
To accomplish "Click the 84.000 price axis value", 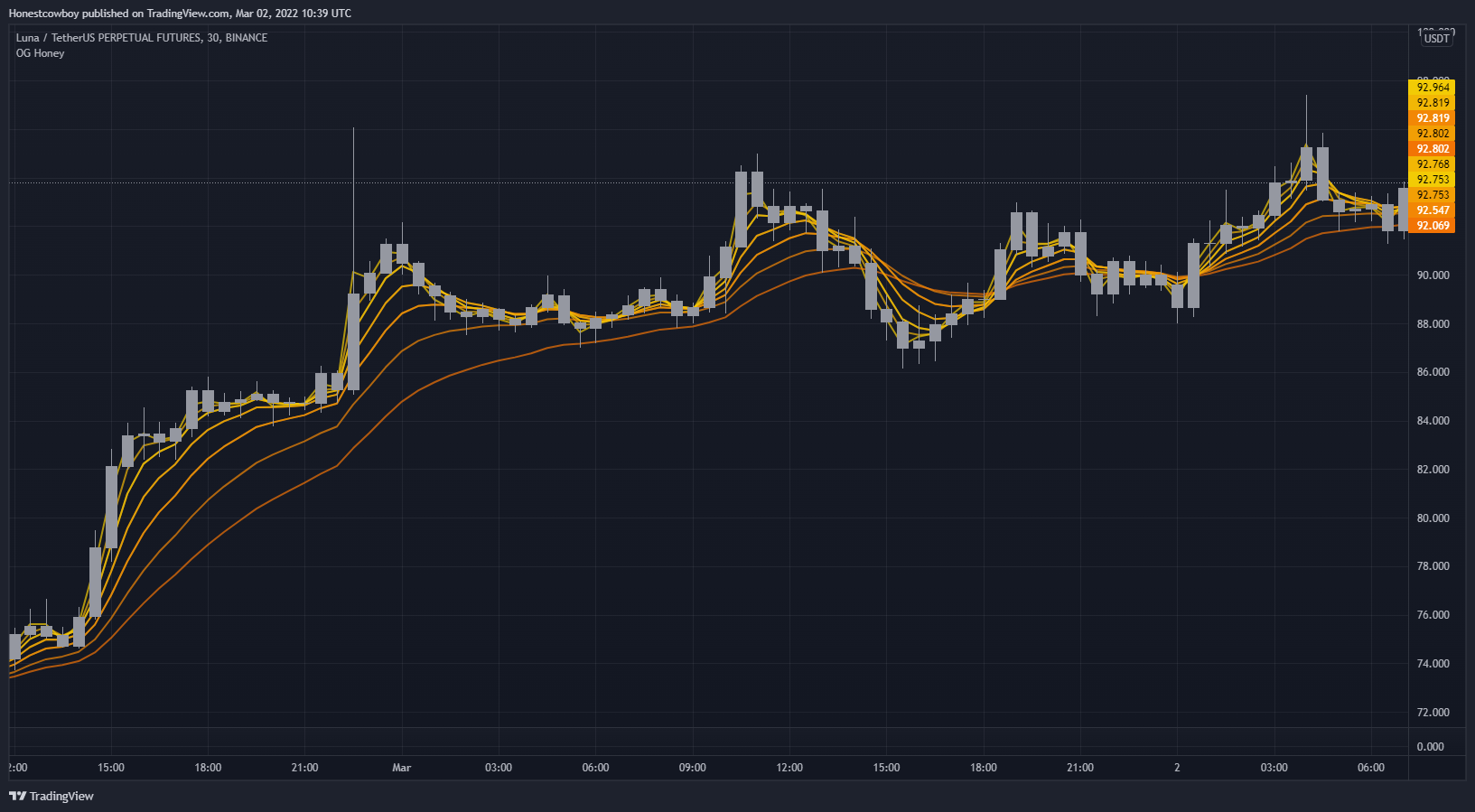I will point(1433,421).
